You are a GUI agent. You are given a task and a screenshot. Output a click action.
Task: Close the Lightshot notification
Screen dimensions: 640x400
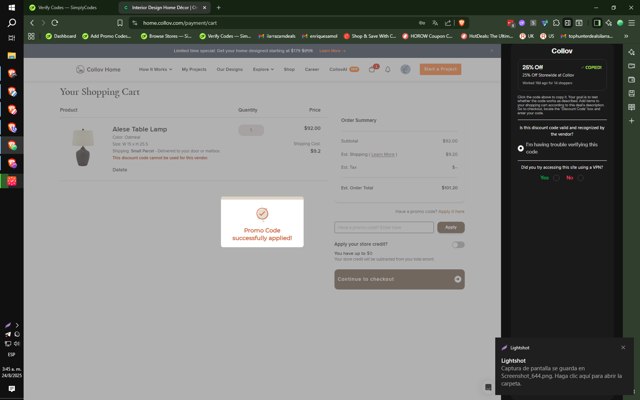coord(623,347)
